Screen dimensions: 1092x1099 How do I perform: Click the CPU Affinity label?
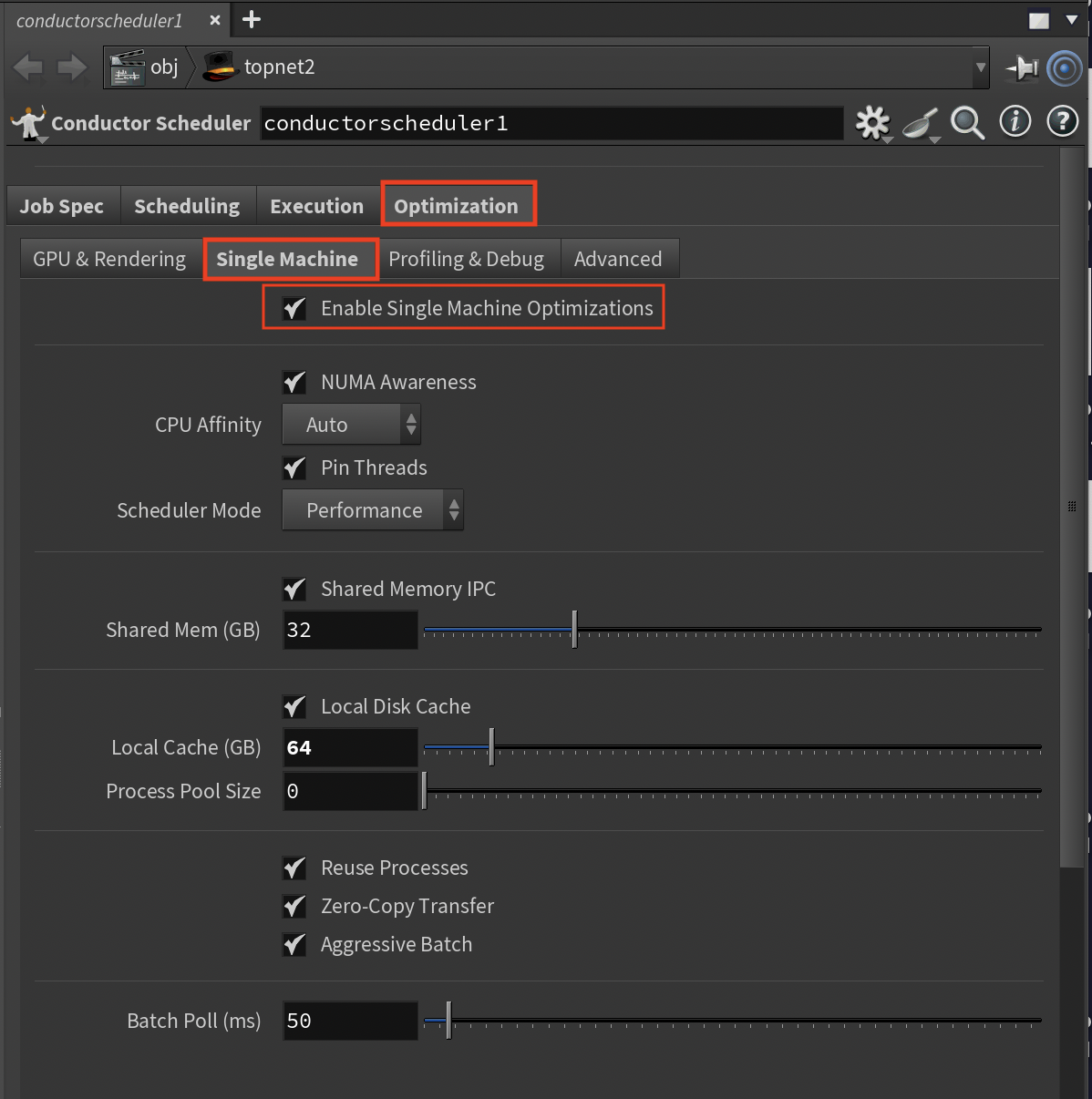click(x=208, y=425)
